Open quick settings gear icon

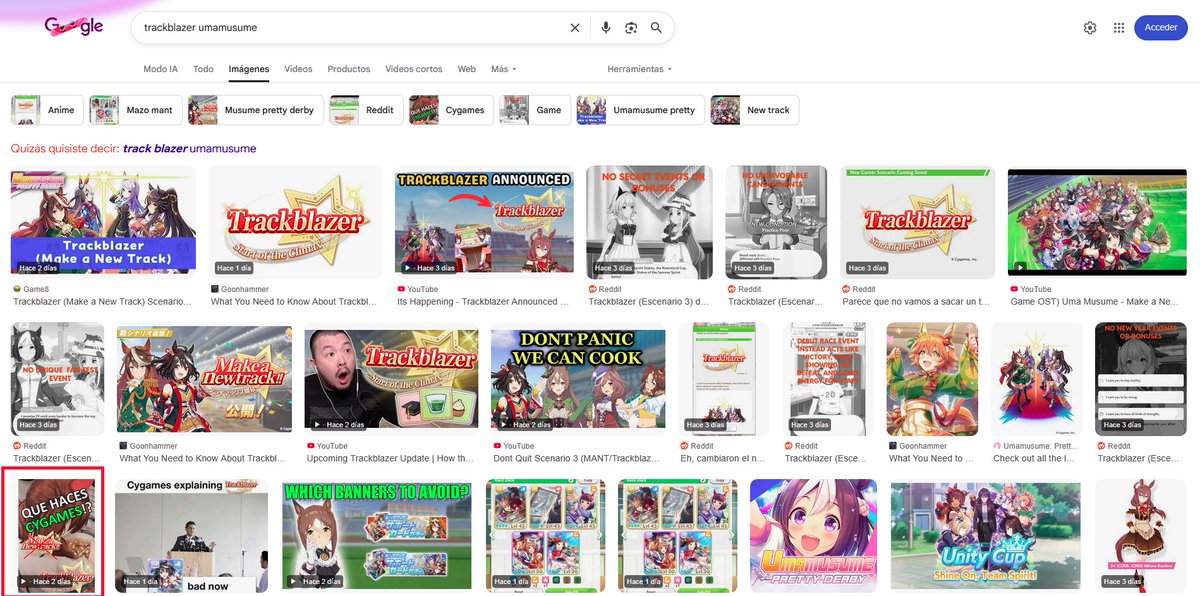1090,28
